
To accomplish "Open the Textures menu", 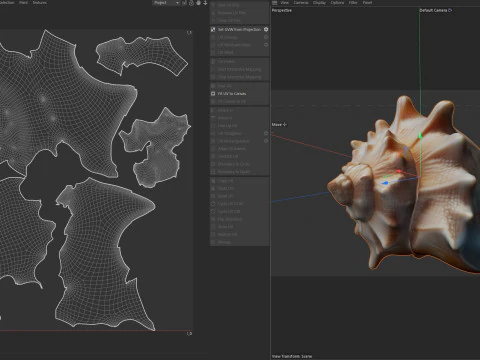I will coord(40,3).
